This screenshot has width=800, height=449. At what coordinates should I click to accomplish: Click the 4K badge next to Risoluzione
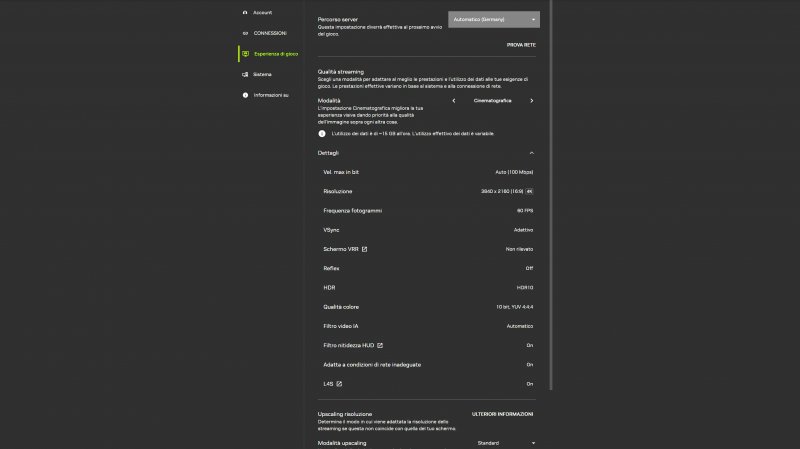click(530, 191)
